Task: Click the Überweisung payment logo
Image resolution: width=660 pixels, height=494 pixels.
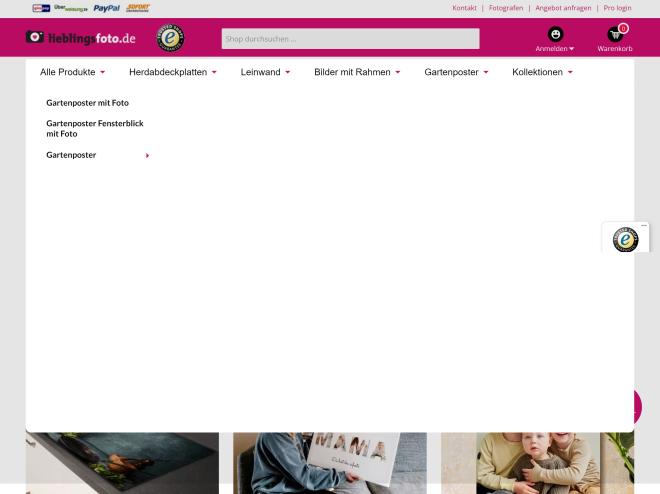Action: coord(71,8)
